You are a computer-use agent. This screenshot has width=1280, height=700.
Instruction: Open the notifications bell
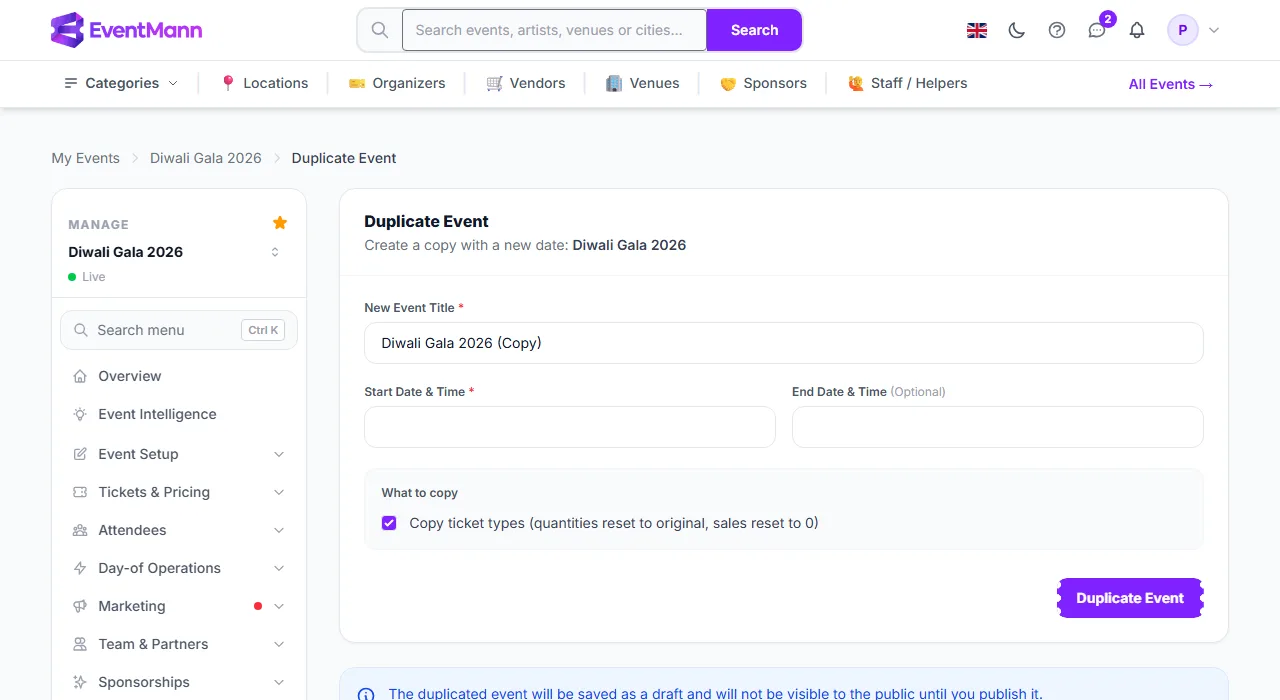(x=1137, y=30)
